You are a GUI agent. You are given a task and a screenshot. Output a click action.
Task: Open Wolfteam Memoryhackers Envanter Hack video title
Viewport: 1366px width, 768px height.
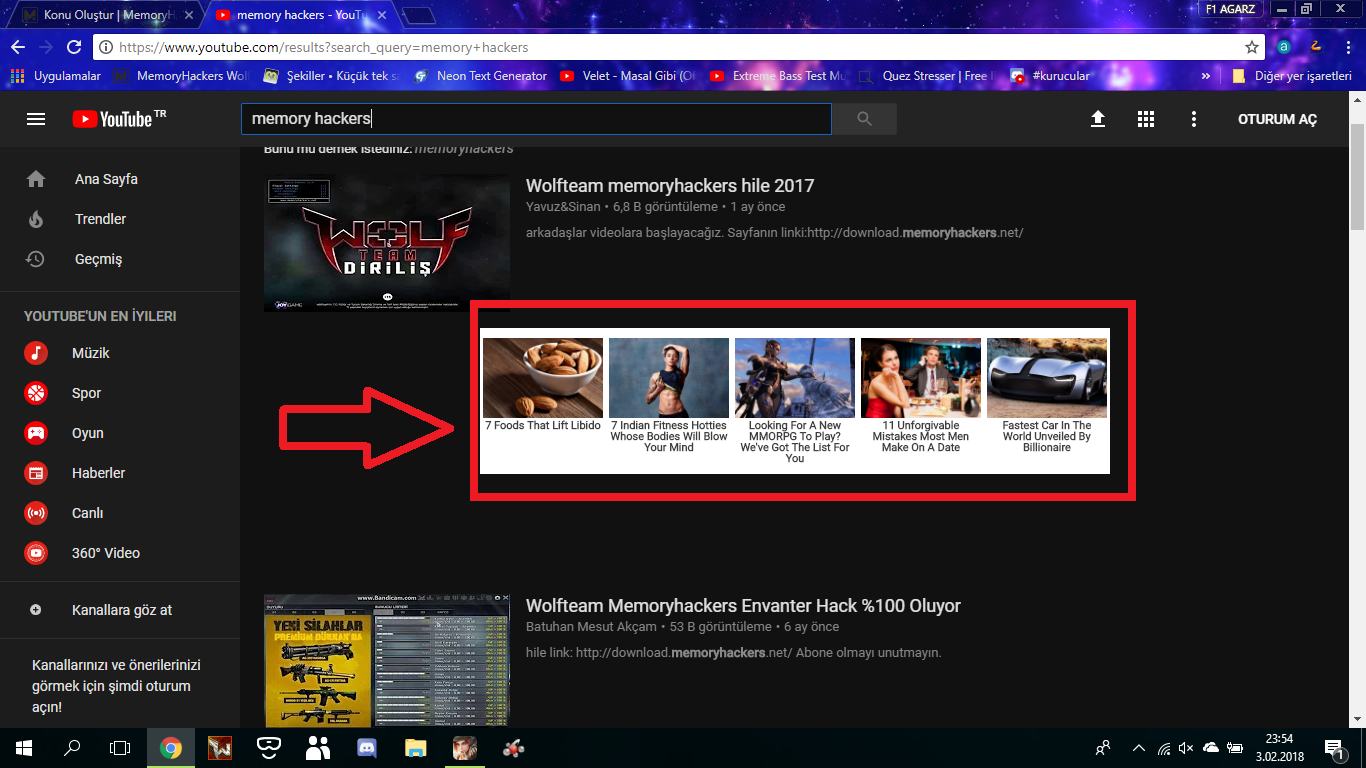click(x=743, y=605)
